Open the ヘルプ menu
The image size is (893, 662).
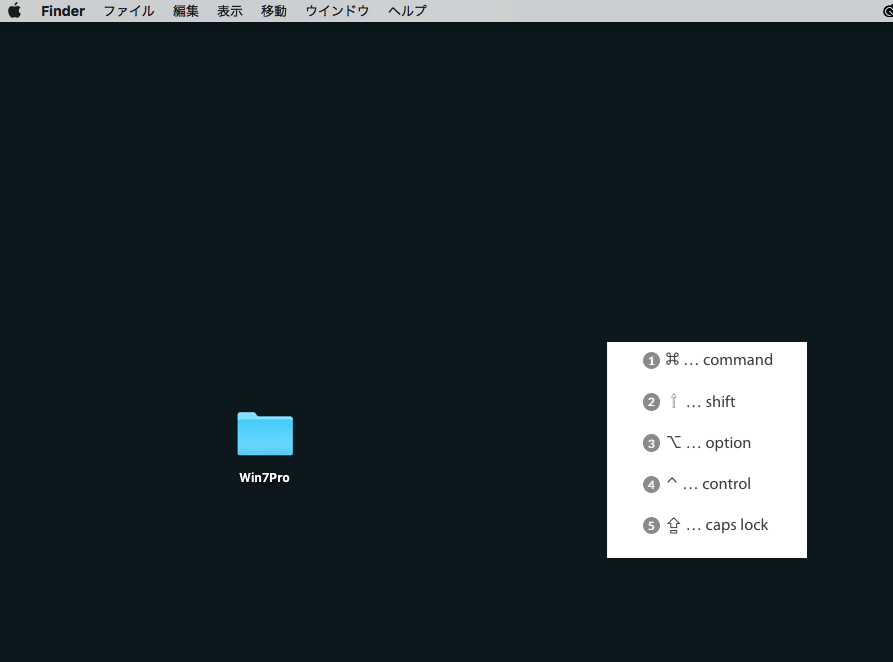point(407,11)
